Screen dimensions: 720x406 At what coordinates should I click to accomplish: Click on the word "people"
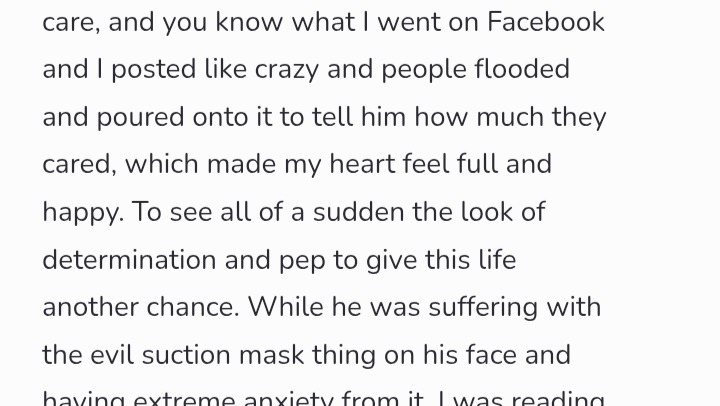pos(423,70)
